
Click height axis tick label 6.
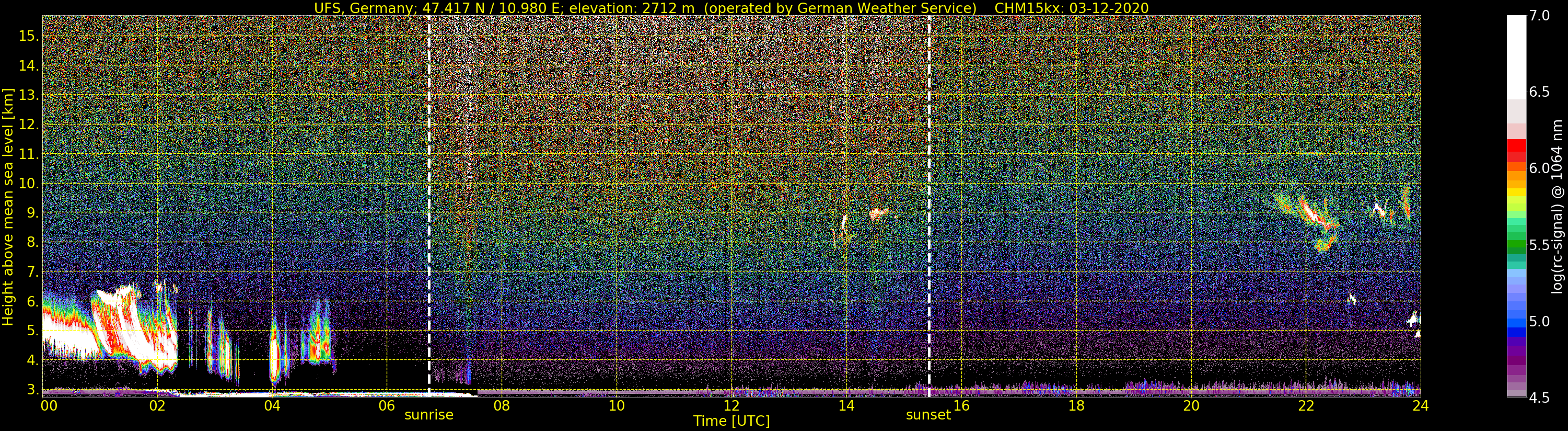point(32,301)
